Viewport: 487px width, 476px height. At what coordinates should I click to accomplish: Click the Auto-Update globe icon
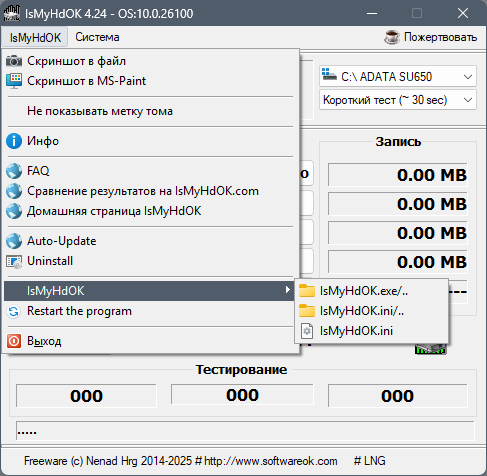pyautogui.click(x=14, y=241)
